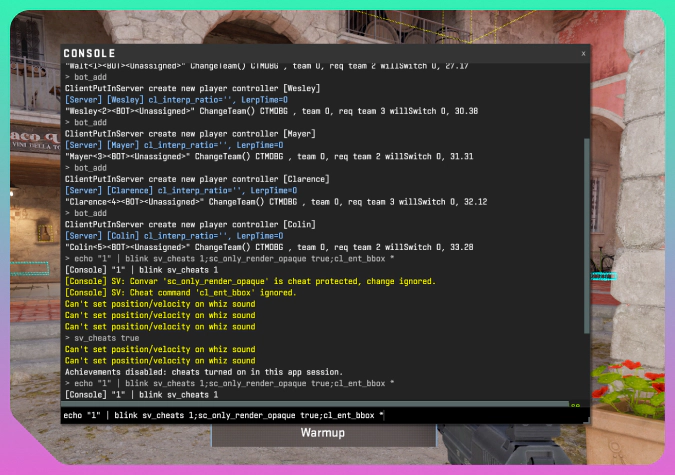Screen dimensions: 675x475
Task: Select the Wesley ChangeTeam log line
Action: pyautogui.click(x=270, y=111)
